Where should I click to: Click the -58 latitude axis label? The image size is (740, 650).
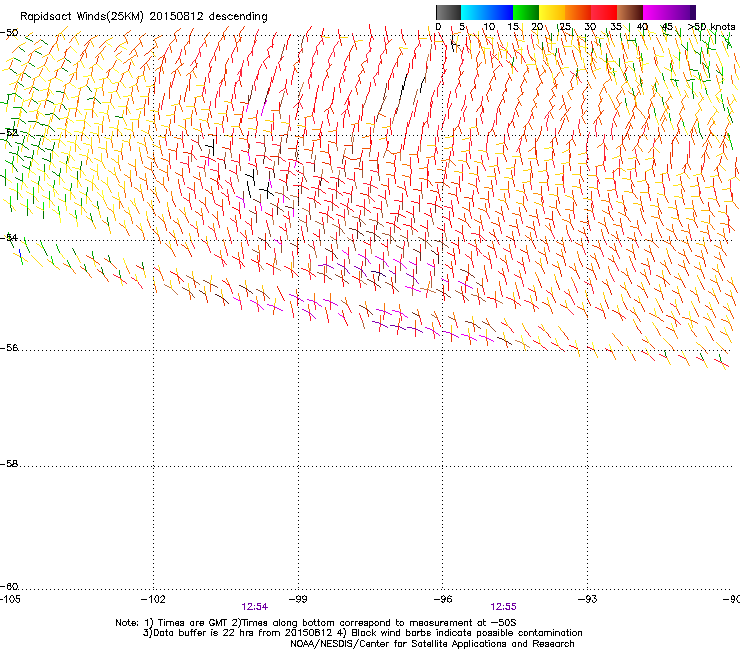pos(9,464)
